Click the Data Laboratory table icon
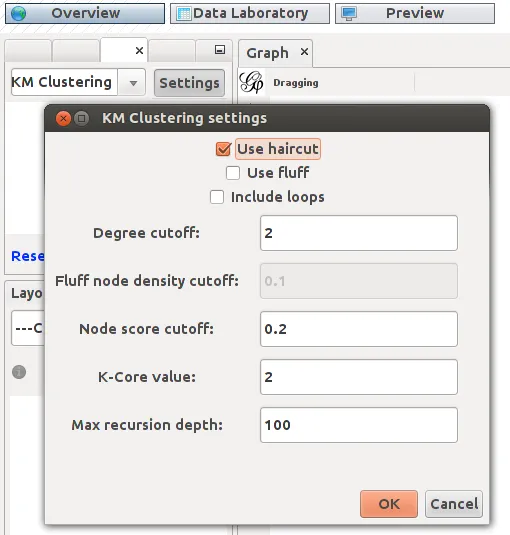 184,14
